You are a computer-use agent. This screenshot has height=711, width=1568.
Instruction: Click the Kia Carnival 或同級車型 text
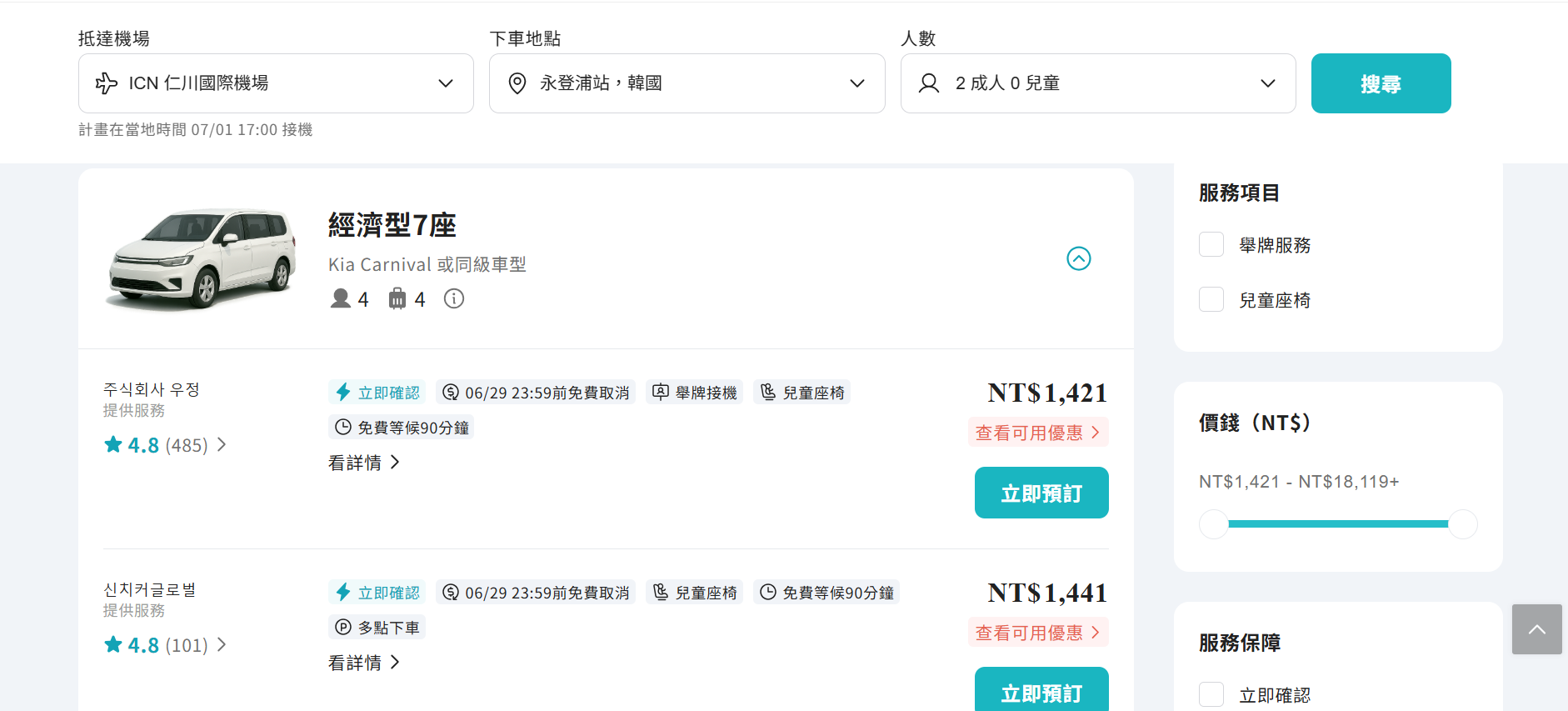click(427, 264)
